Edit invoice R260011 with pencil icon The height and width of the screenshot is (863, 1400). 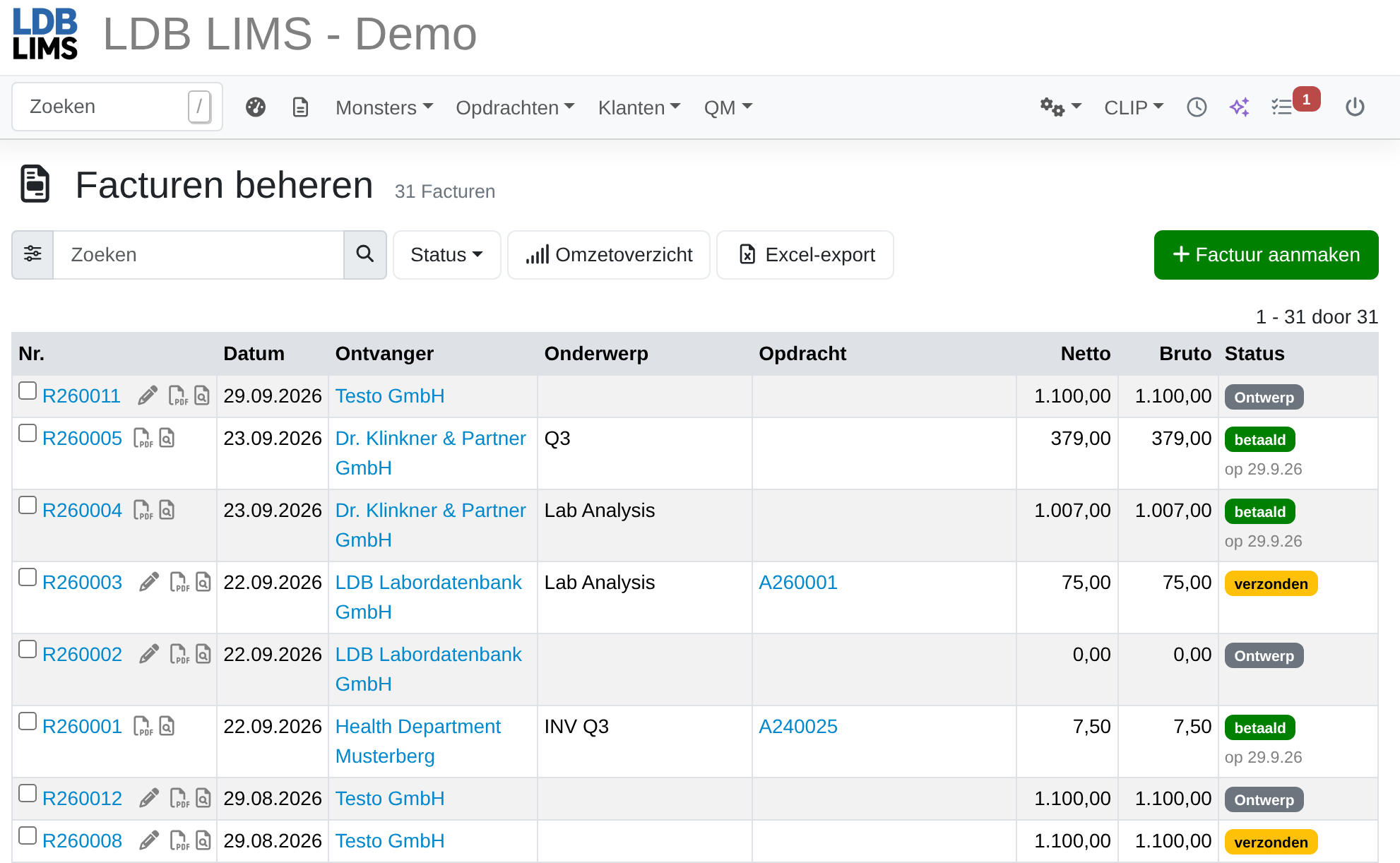click(x=148, y=395)
